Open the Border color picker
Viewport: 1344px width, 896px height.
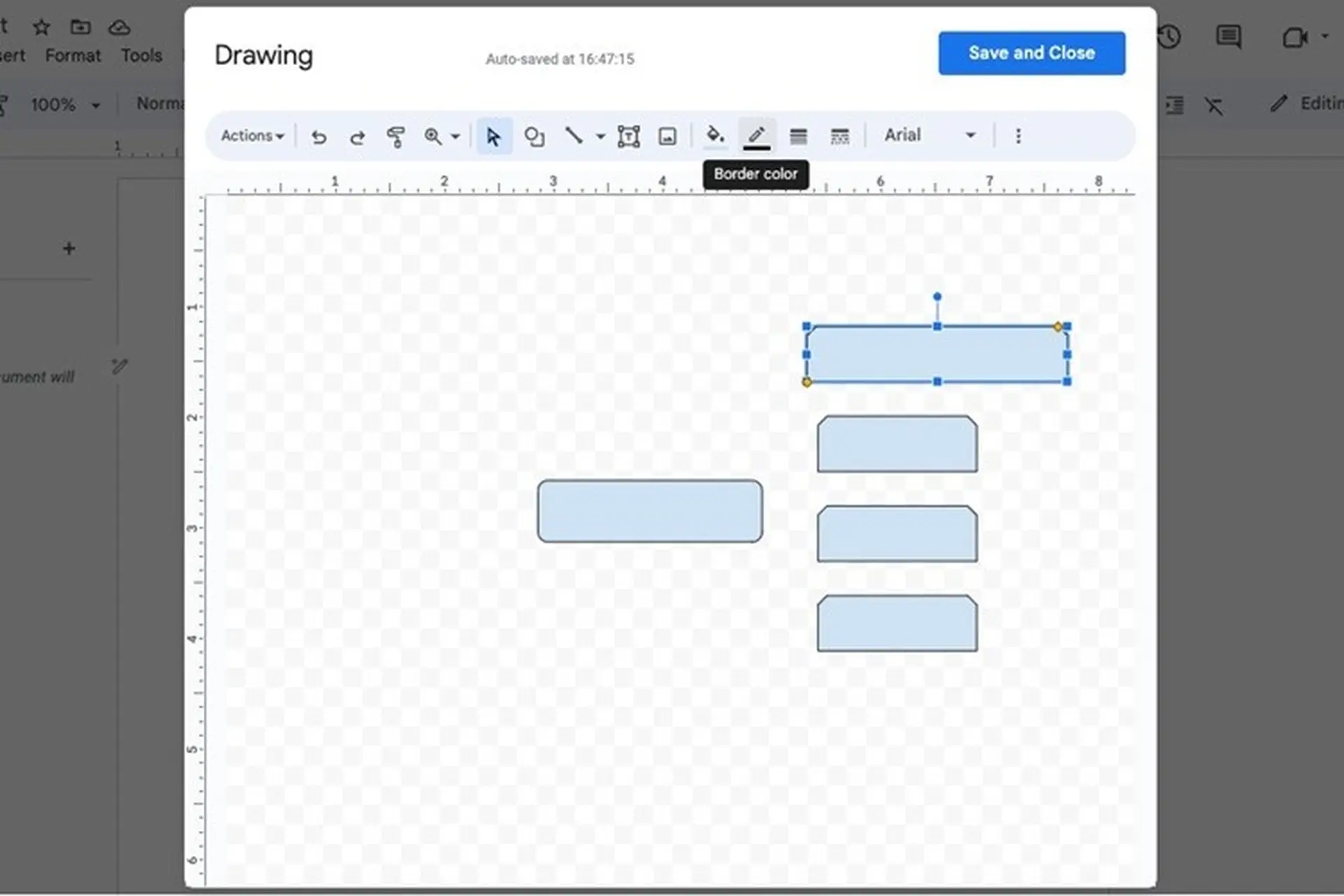[x=755, y=135]
